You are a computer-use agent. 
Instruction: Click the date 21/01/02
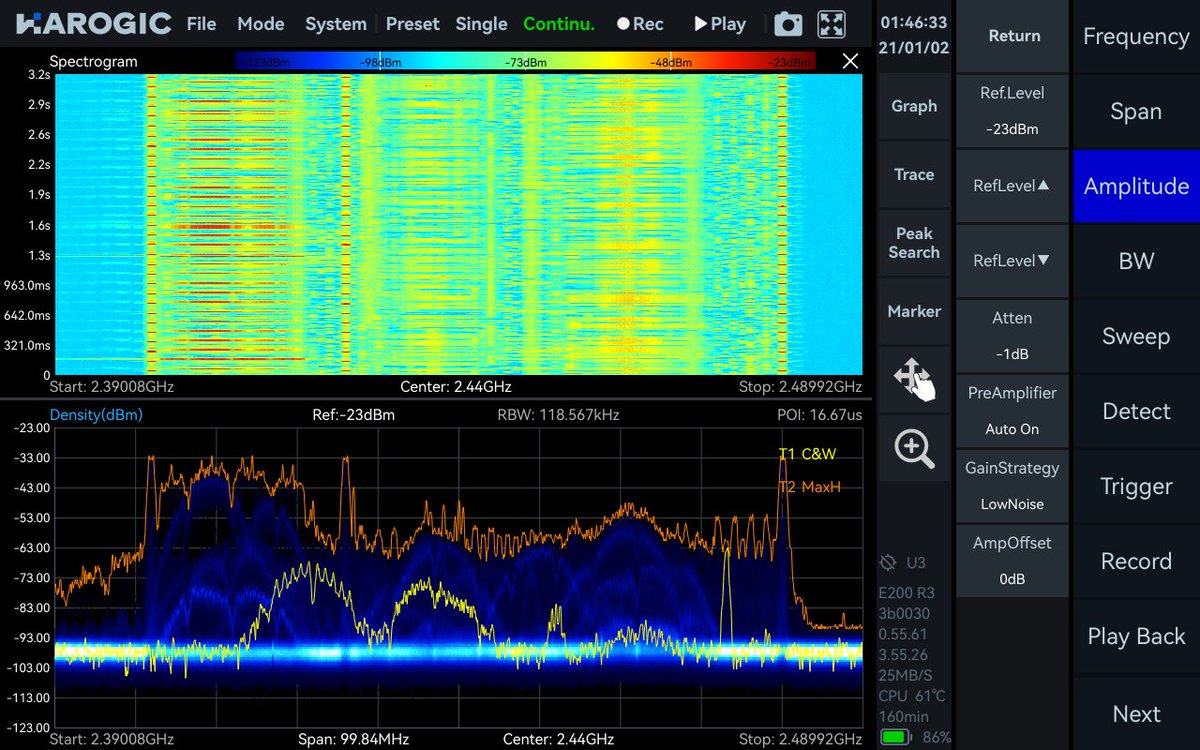pos(914,47)
